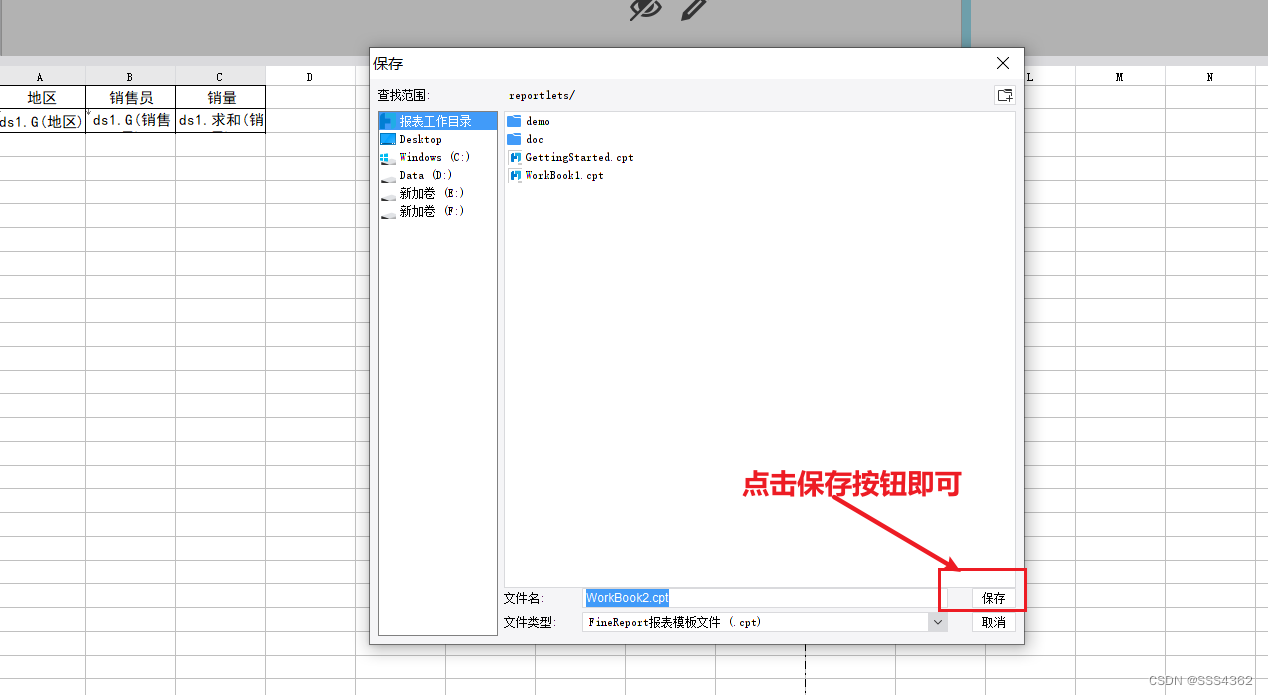Screen dimensions: 1268x695
Task: Click the 销量 header cell
Action: [220, 97]
